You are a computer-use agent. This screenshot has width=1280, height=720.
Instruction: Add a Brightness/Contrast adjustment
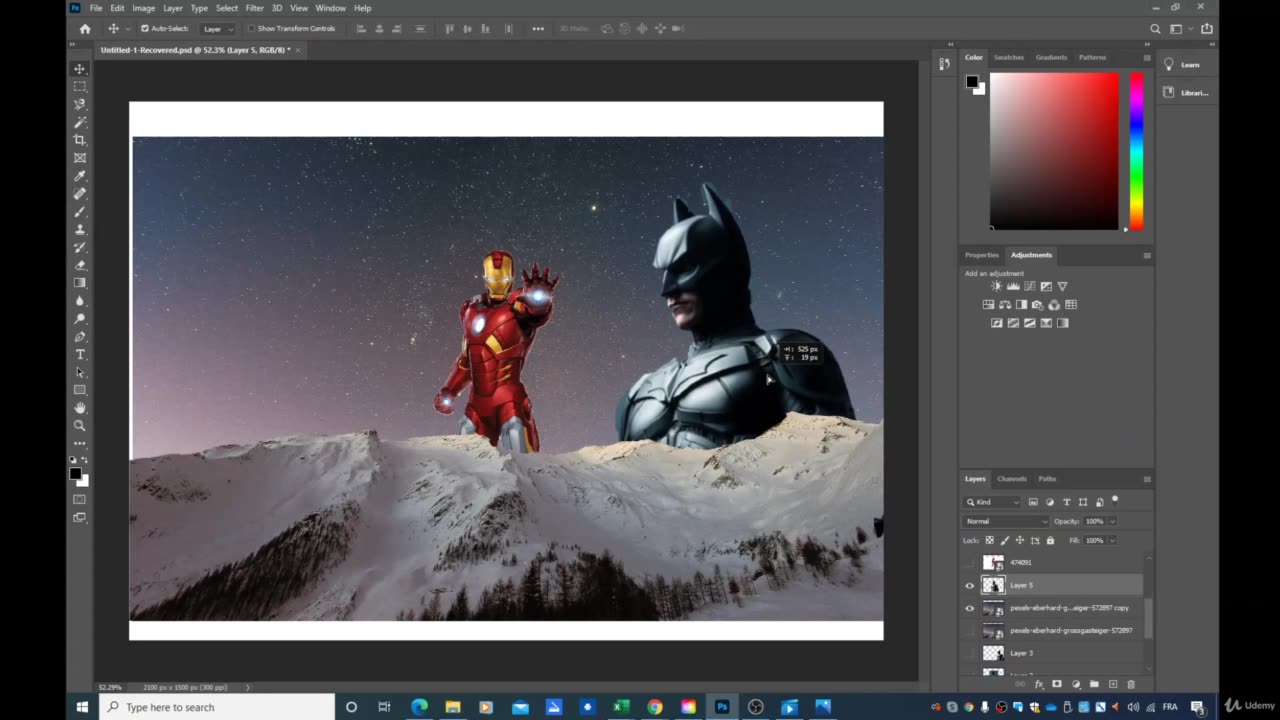click(x=996, y=286)
